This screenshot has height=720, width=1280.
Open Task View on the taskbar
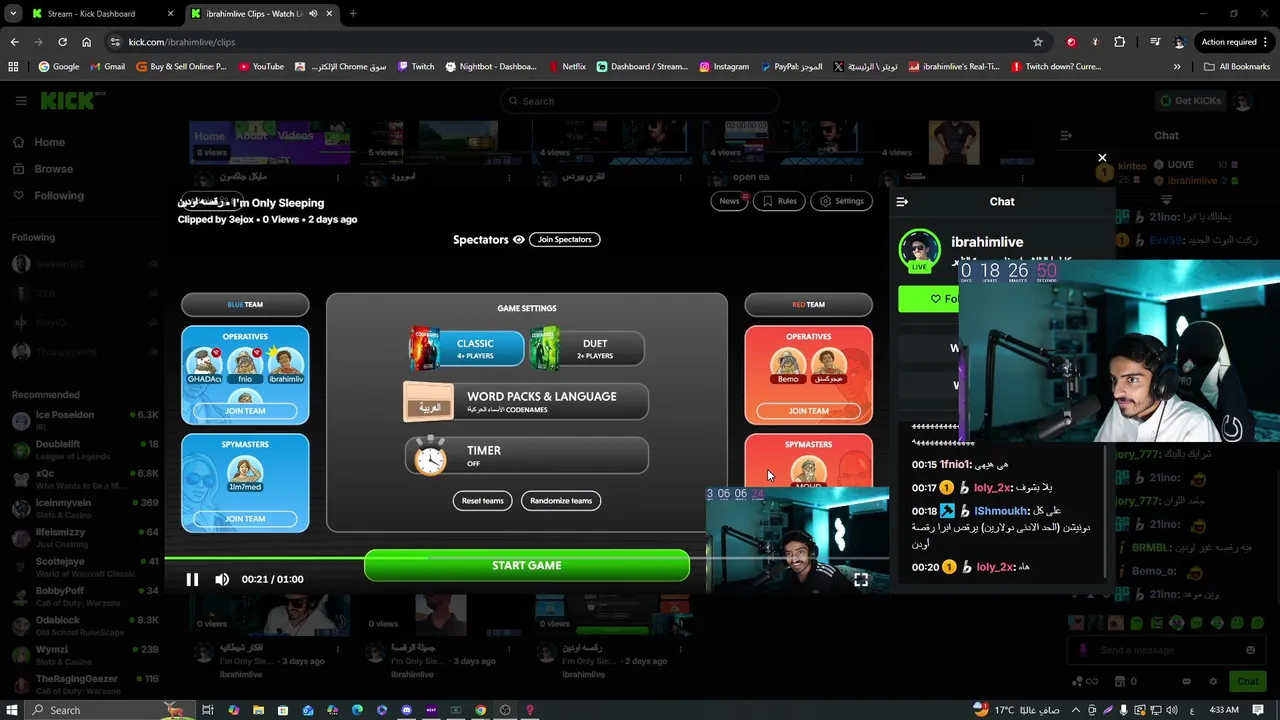point(208,710)
